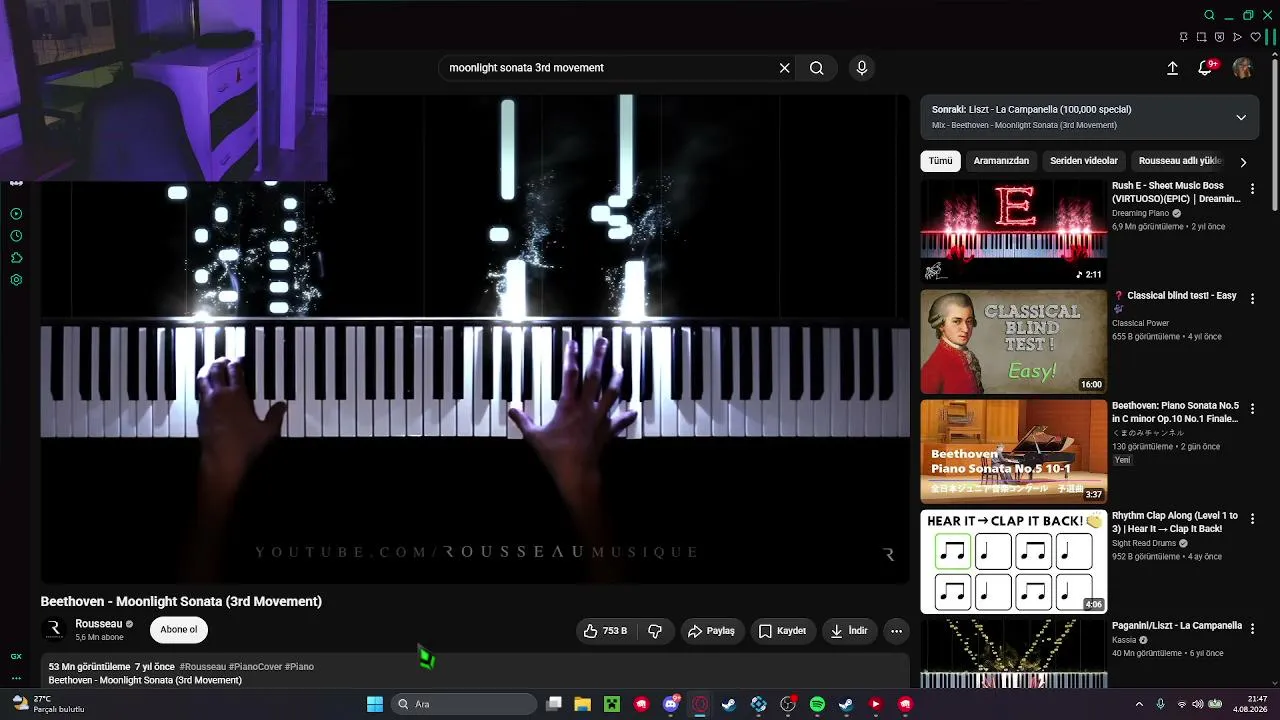Show hidden system tray icons
Screen dimensions: 1280x720
pos(1139,704)
